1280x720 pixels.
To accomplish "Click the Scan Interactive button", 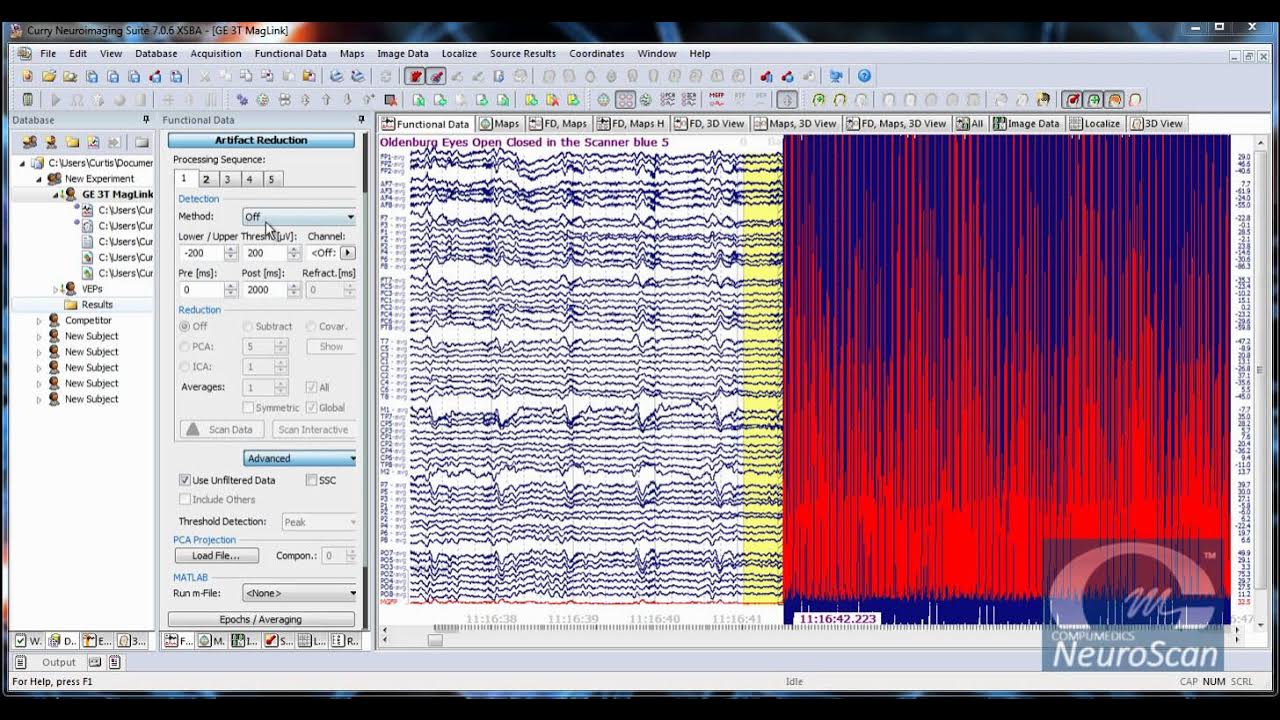I will pyautogui.click(x=313, y=429).
